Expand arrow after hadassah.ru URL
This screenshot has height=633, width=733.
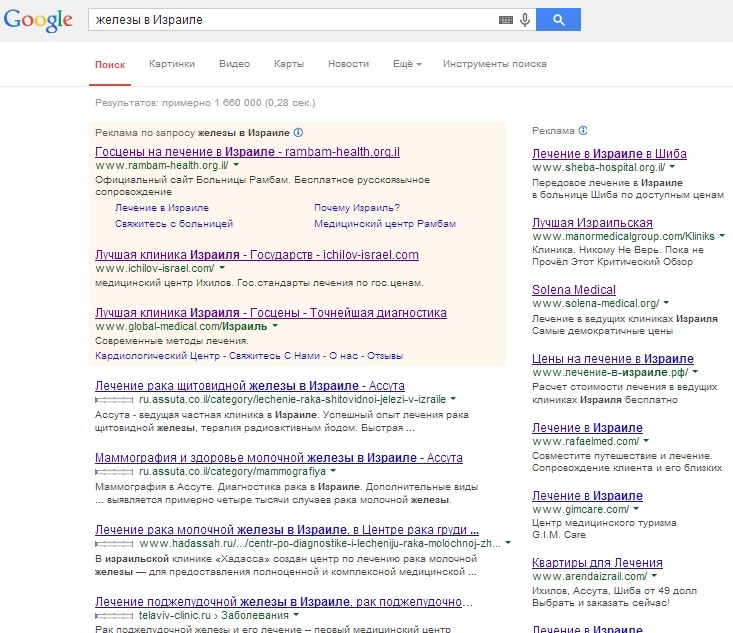pyautogui.click(x=508, y=543)
